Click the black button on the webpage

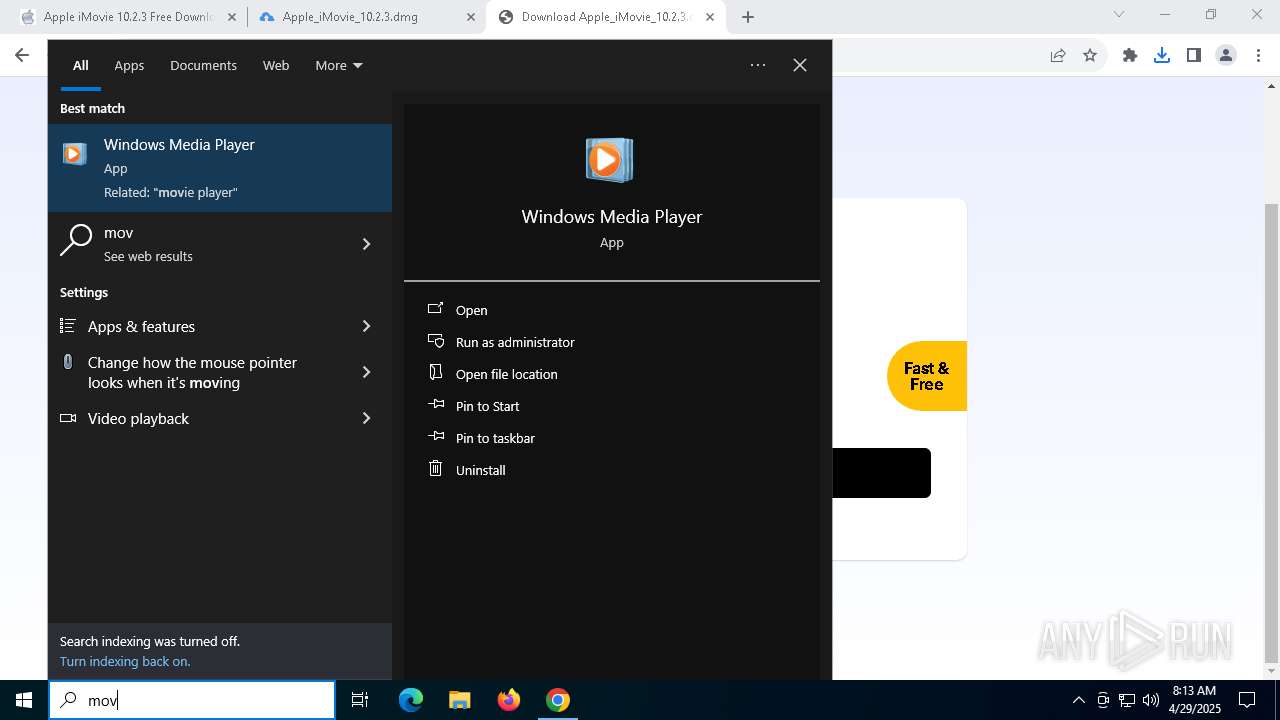tap(881, 473)
